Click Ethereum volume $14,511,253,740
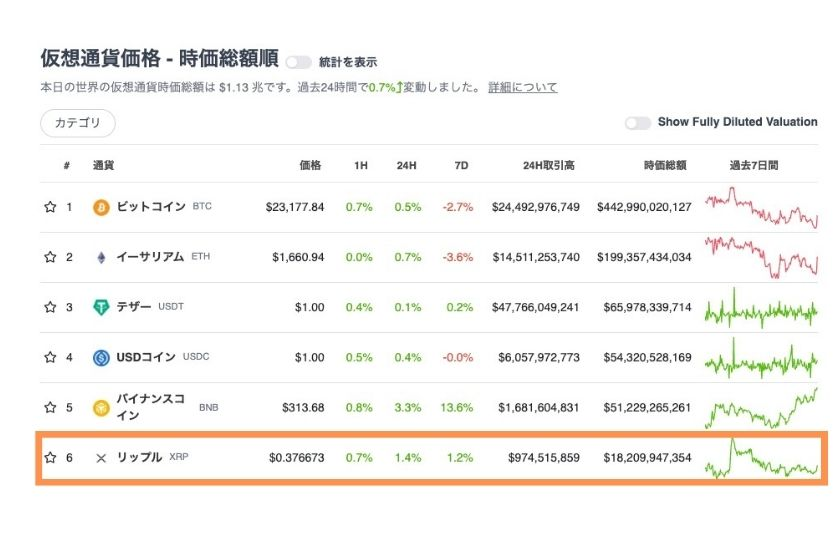 pyautogui.click(x=536, y=257)
